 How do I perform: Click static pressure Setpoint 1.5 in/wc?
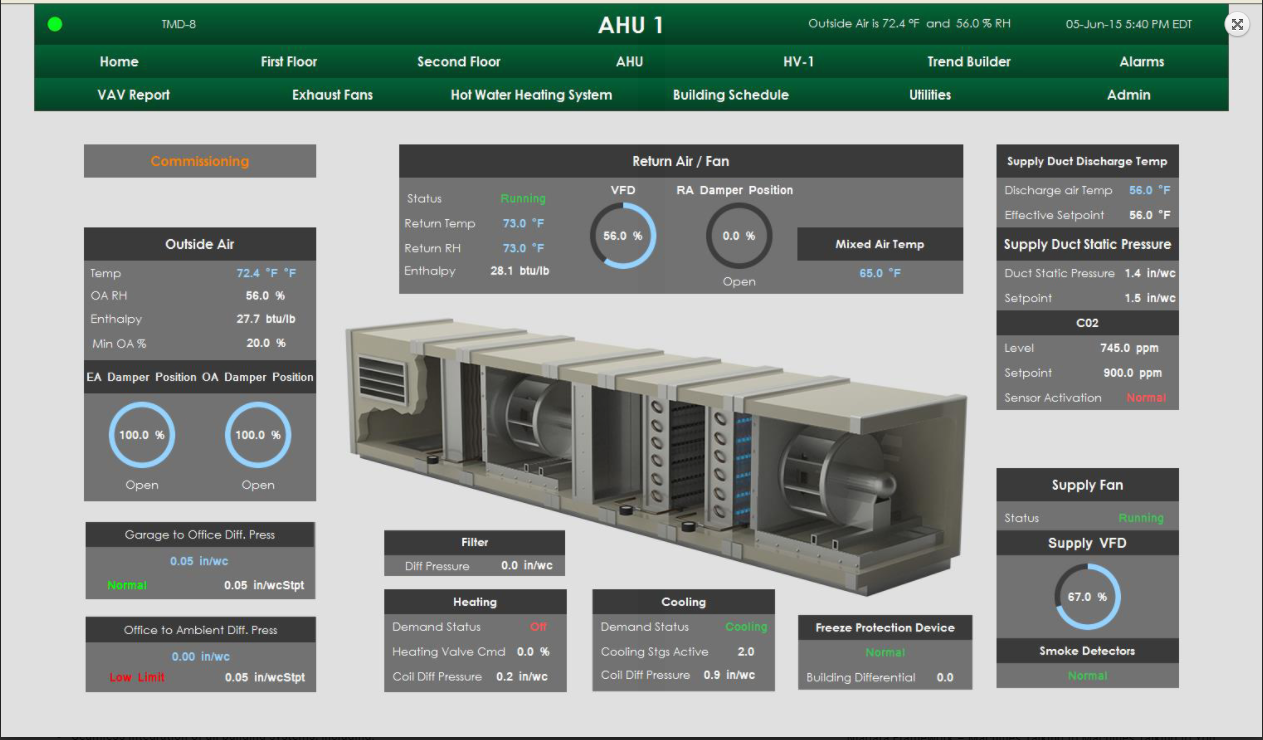point(1150,298)
